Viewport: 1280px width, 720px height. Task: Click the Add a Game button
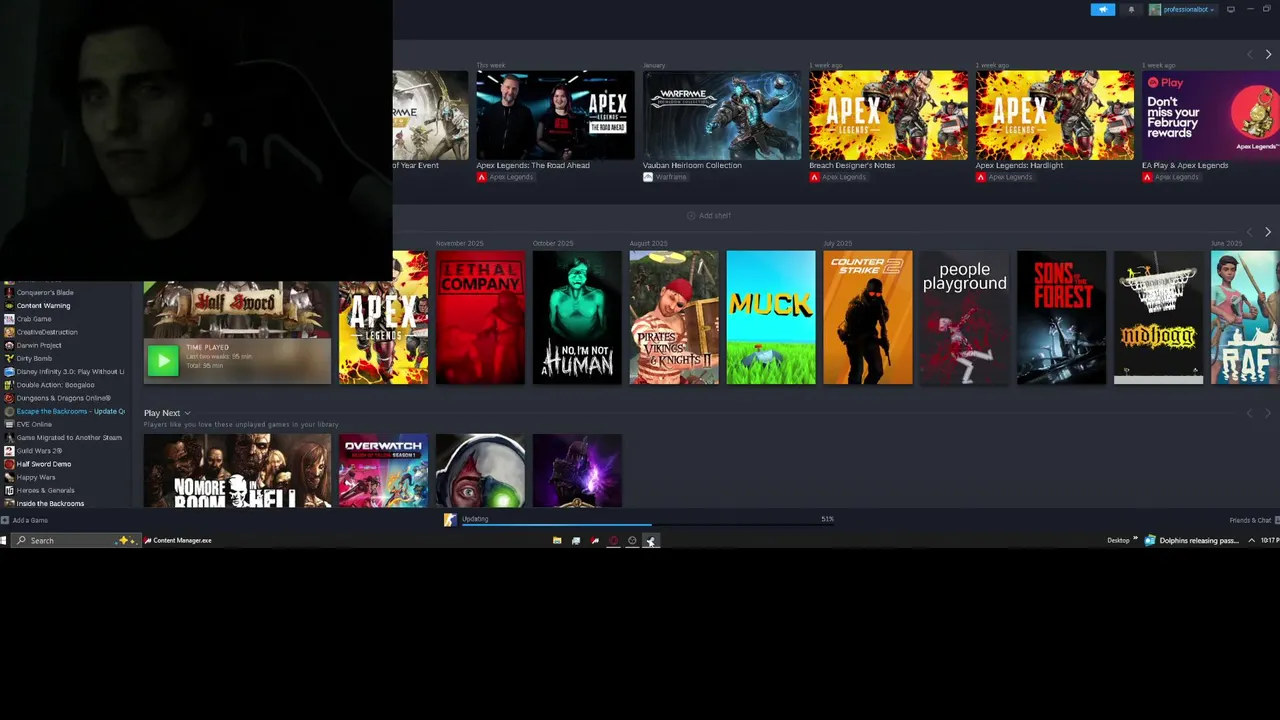(x=25, y=520)
